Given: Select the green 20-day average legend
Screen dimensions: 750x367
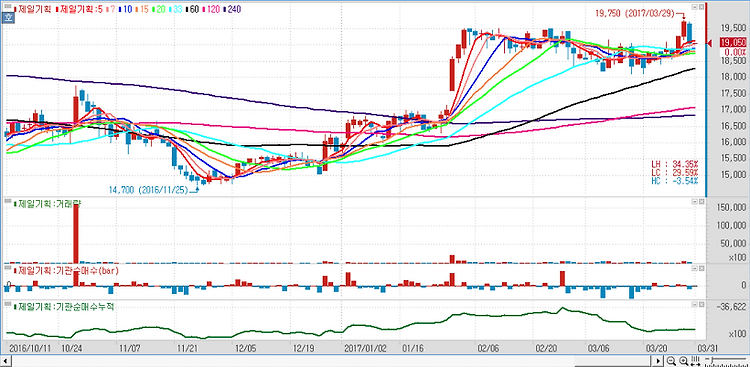Looking at the screenshot, I should click(x=160, y=9).
